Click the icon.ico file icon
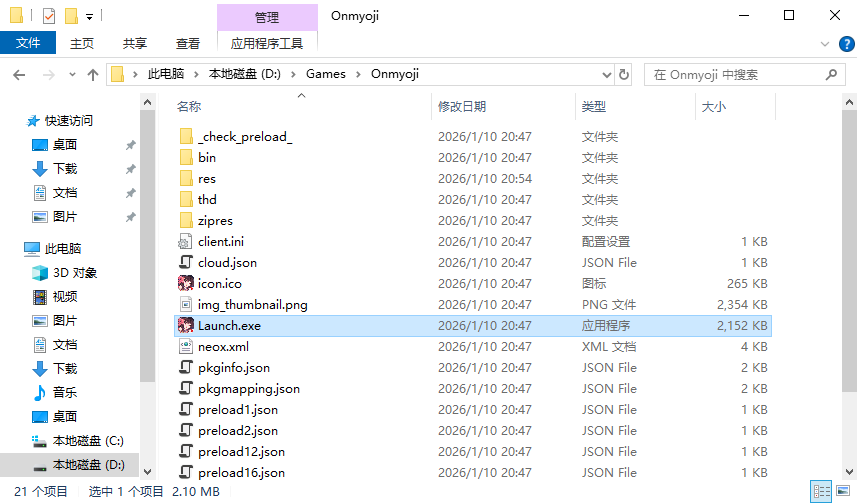Image resolution: width=857 pixels, height=503 pixels. click(x=186, y=284)
